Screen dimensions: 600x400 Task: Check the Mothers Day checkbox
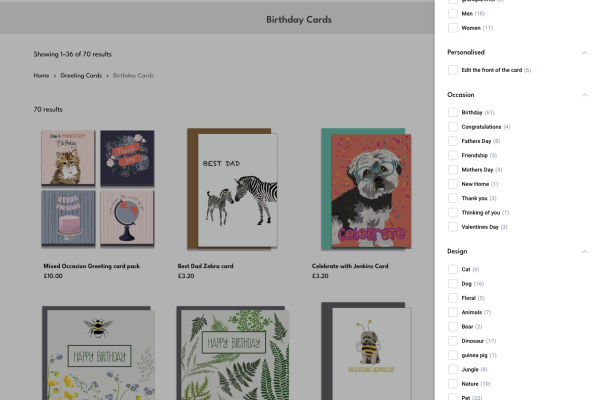coord(453,170)
